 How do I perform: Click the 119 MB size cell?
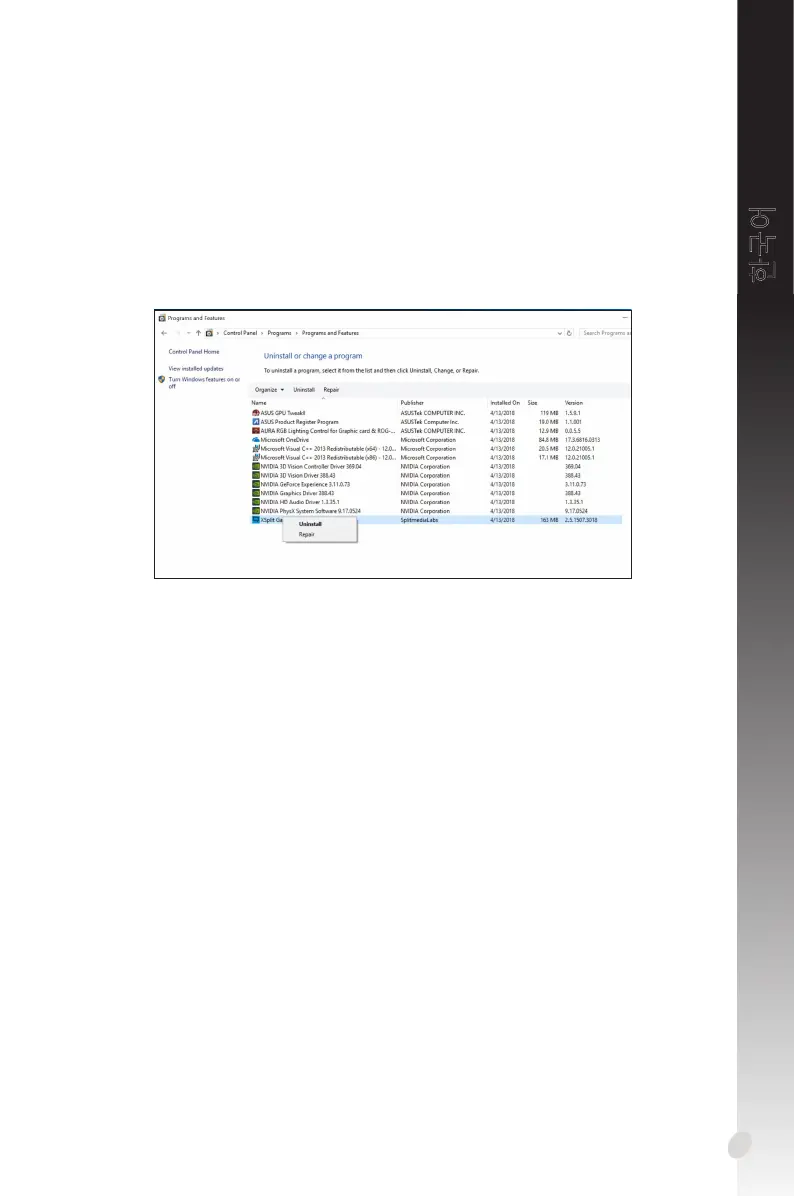coord(549,413)
